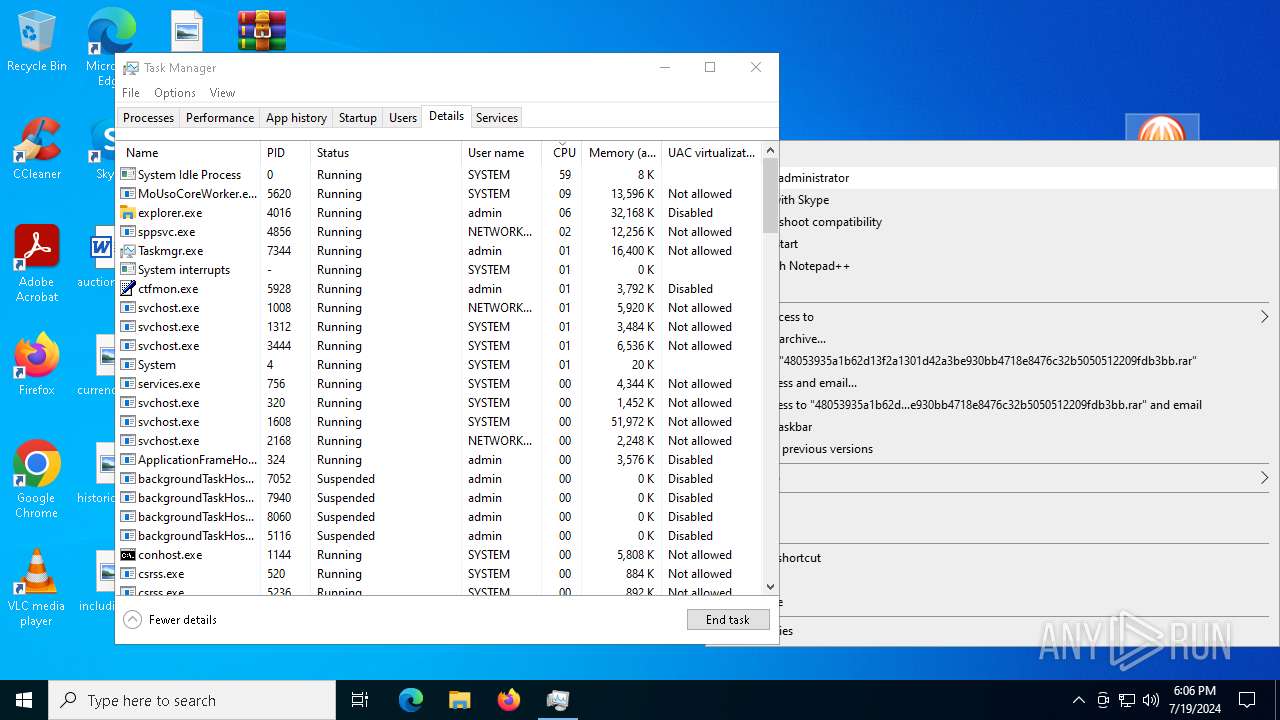This screenshot has height=720, width=1280.
Task: Switch to the Performance tab
Action: [x=220, y=118]
